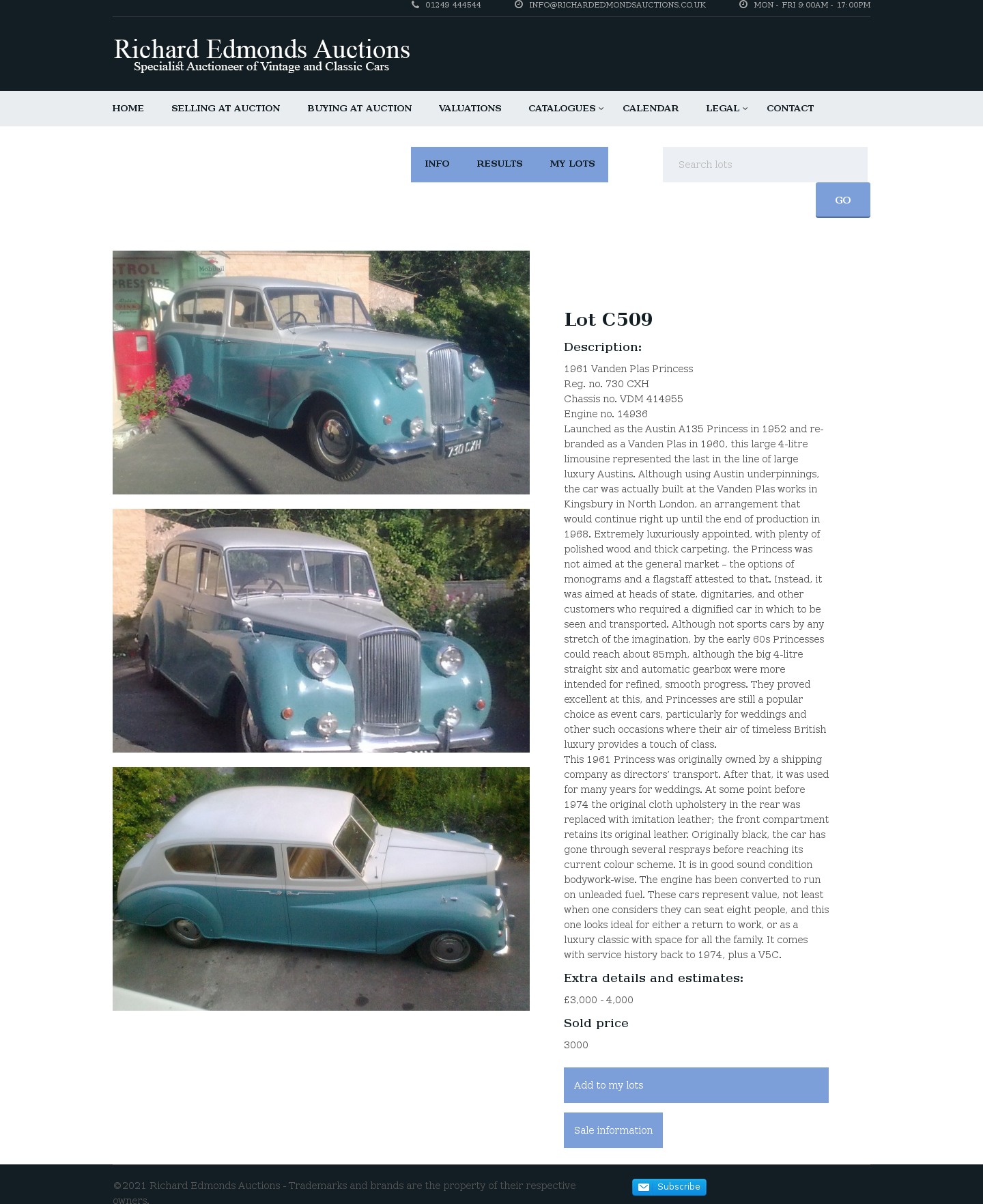Viewport: 983px width, 1204px height.
Task: Open the side-view photo of the car
Action: pyautogui.click(x=321, y=888)
